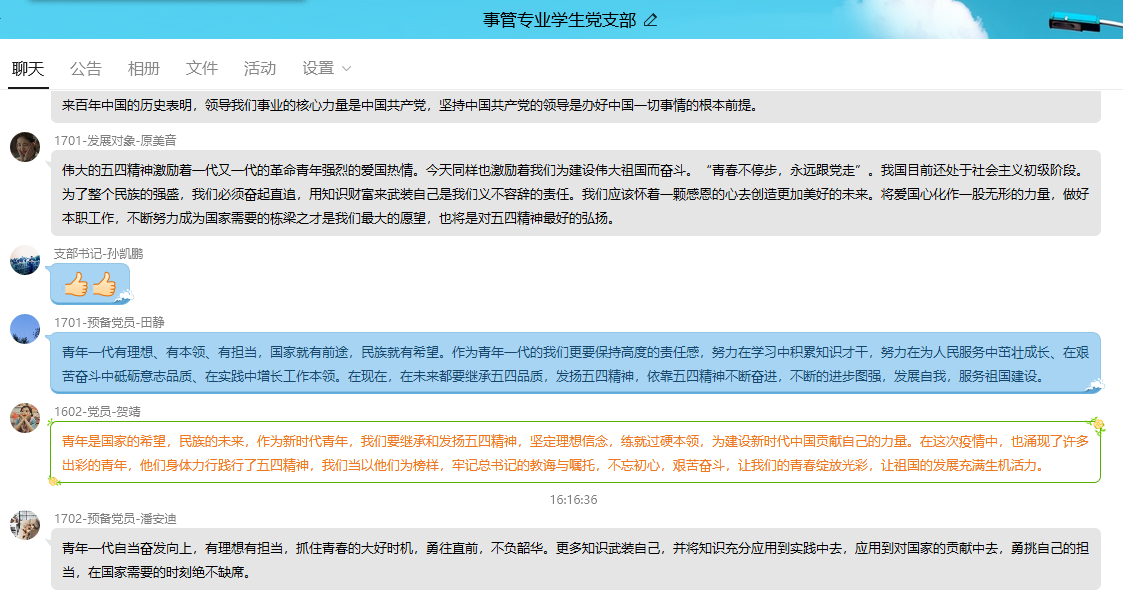The width and height of the screenshot is (1123, 594).
Task: Expand the 设置 dropdown menu
Action: (327, 68)
